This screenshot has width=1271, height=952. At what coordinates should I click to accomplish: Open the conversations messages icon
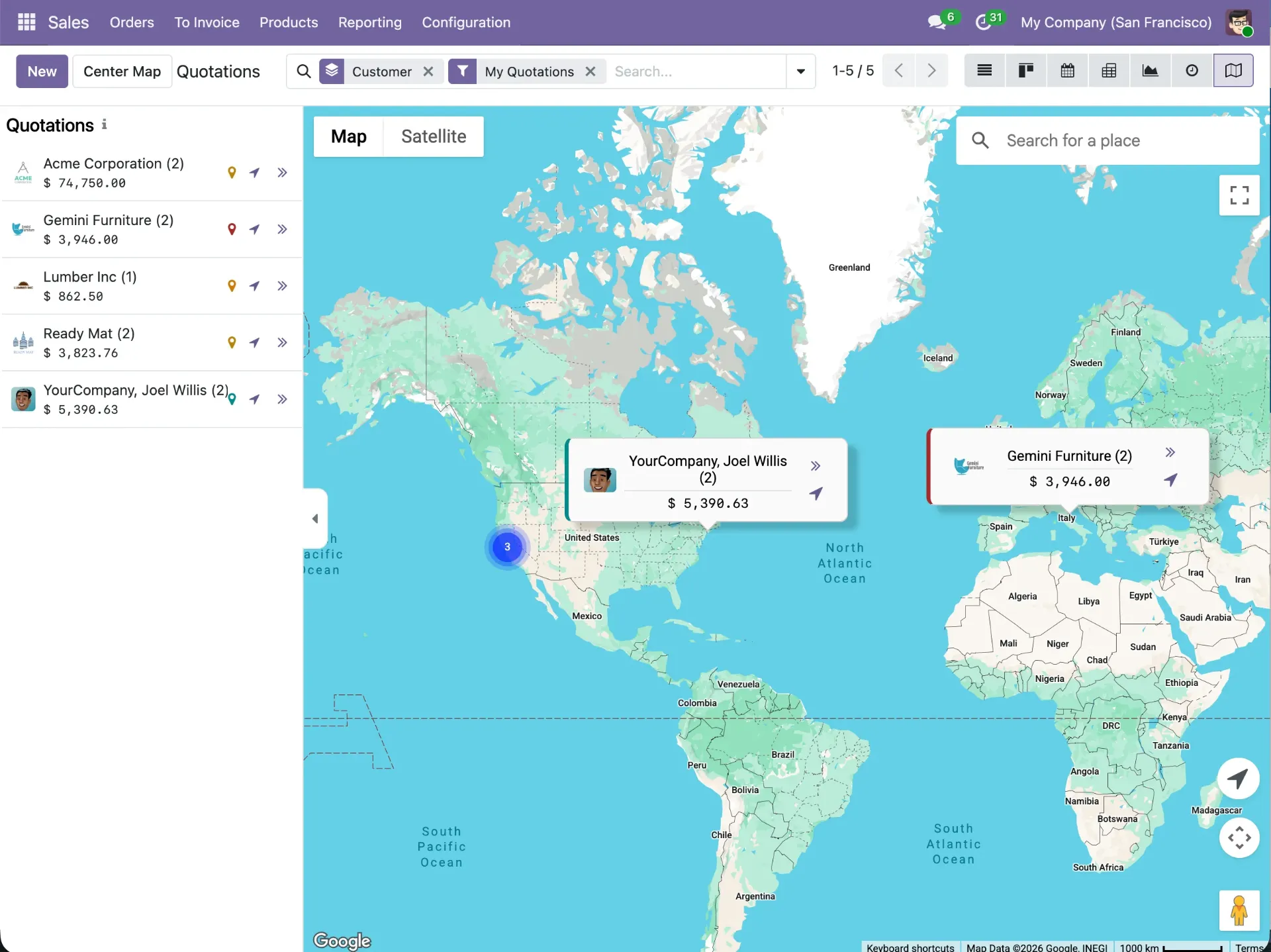click(937, 22)
